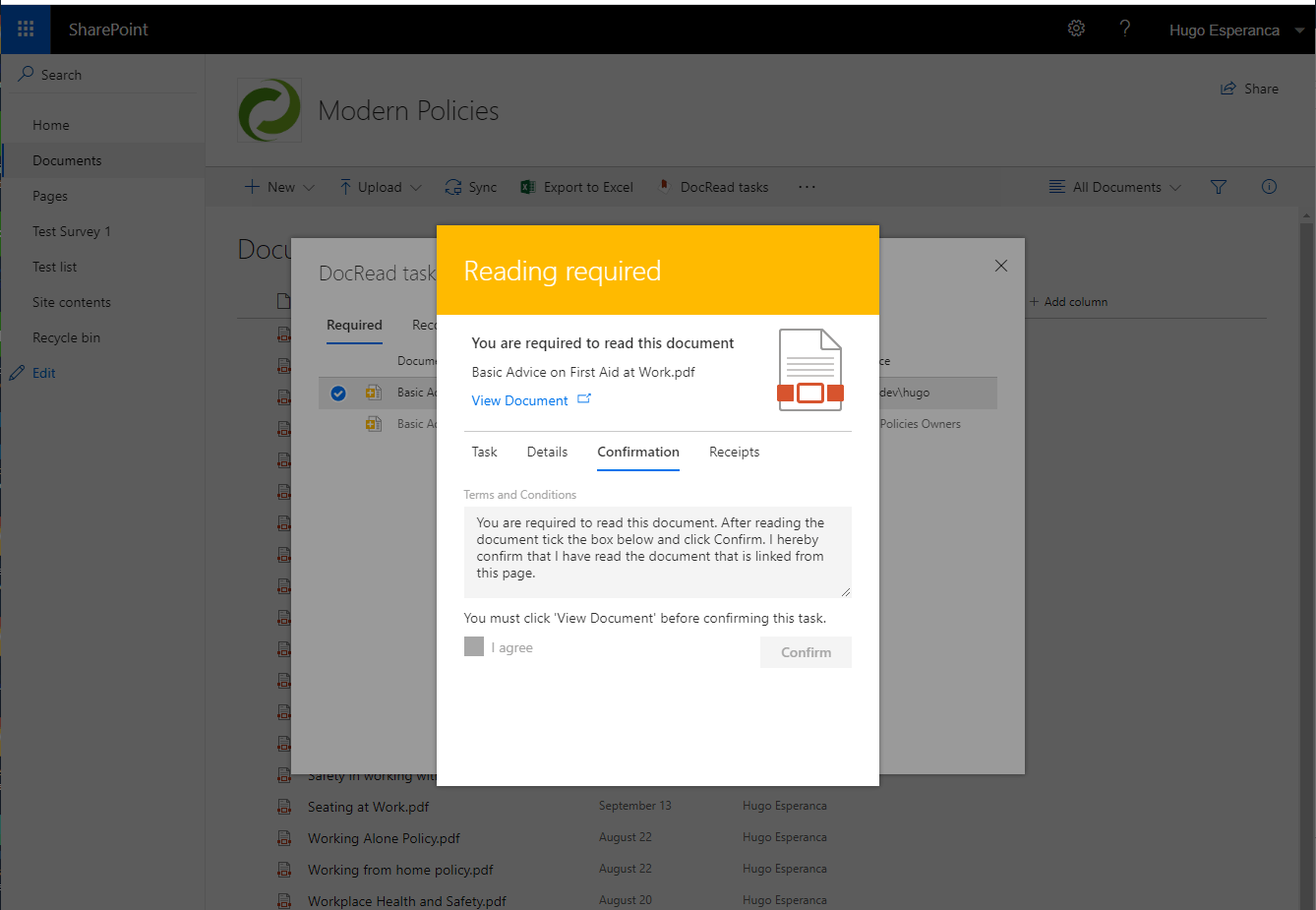Sync the document library

click(470, 186)
